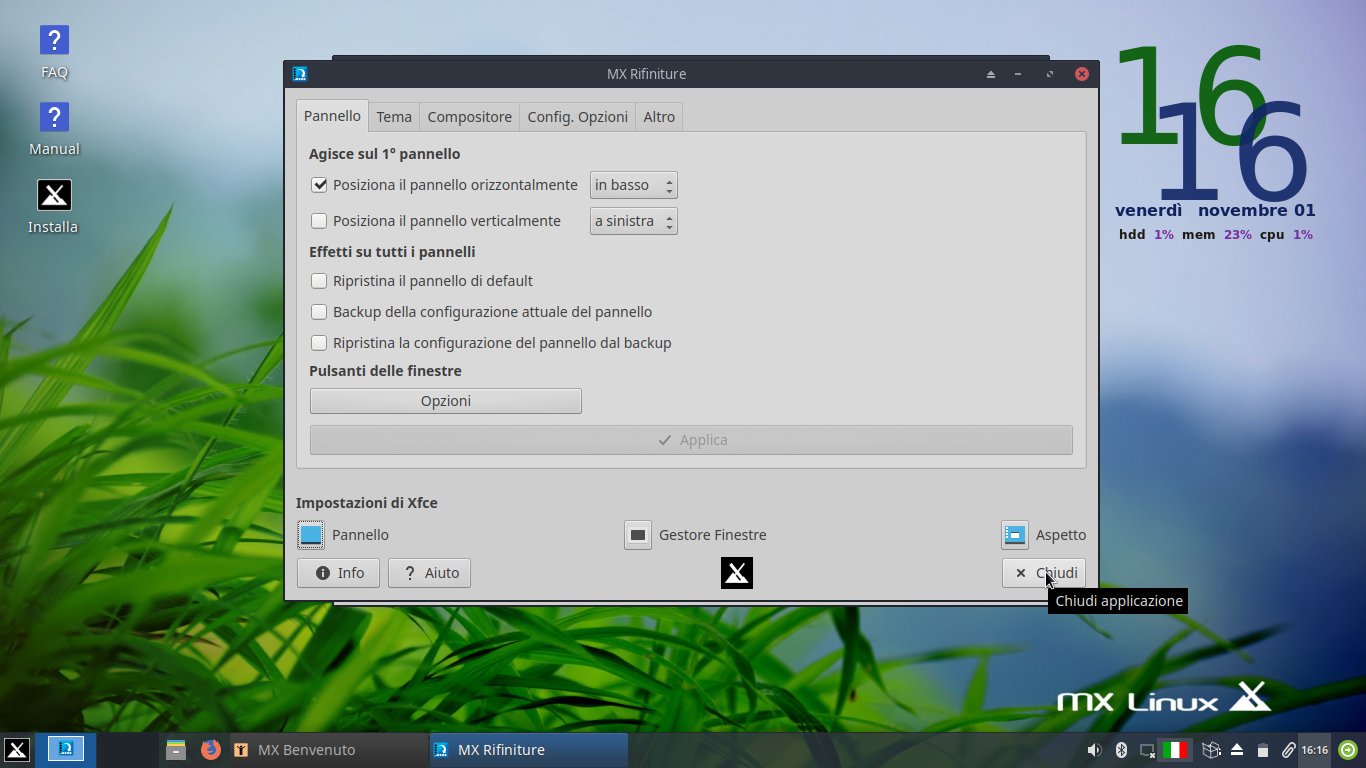Switch to the Tema tab
Image resolution: width=1366 pixels, height=768 pixels.
click(x=394, y=117)
